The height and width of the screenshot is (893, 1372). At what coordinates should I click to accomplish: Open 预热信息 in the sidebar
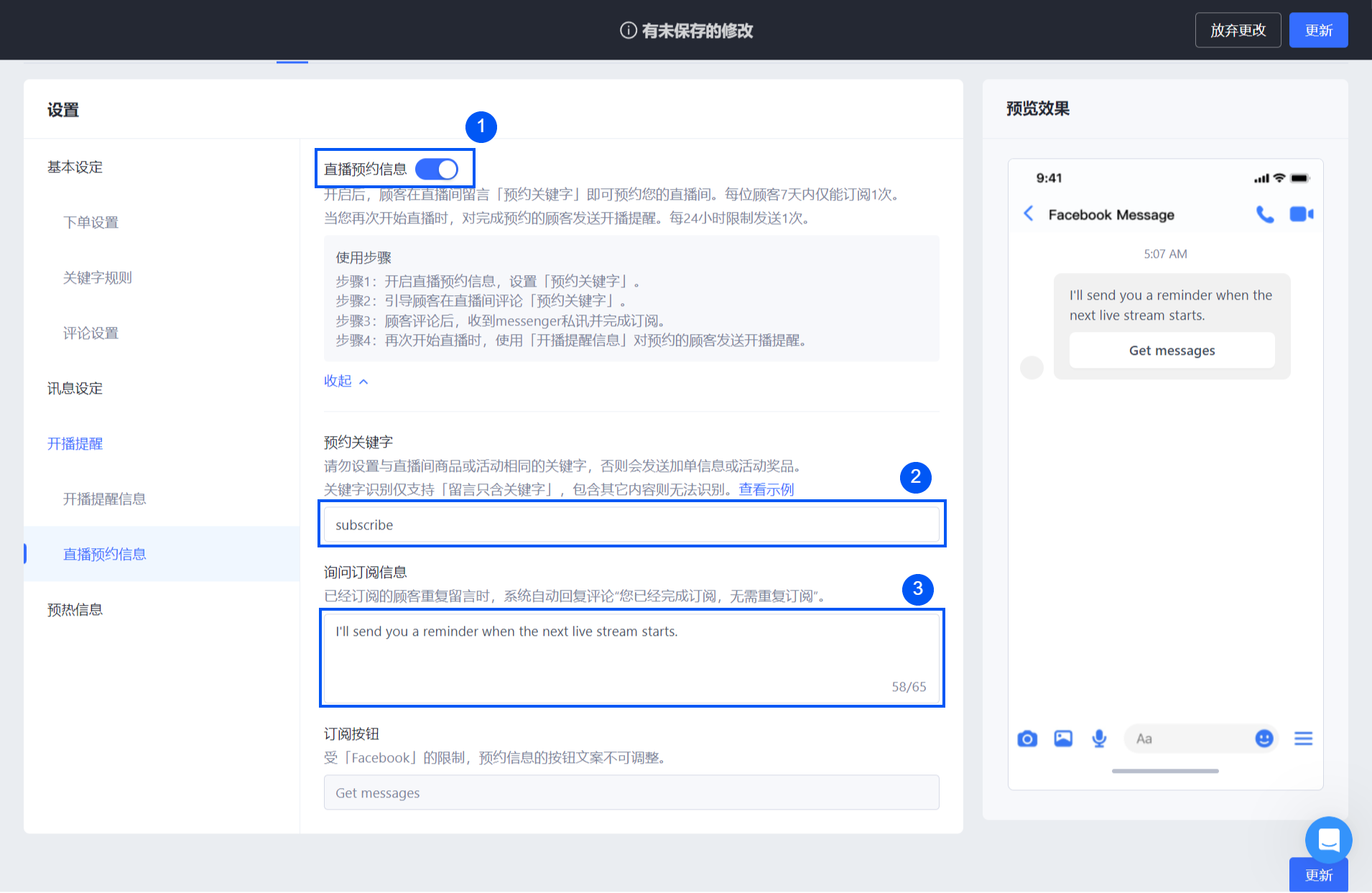coord(75,610)
